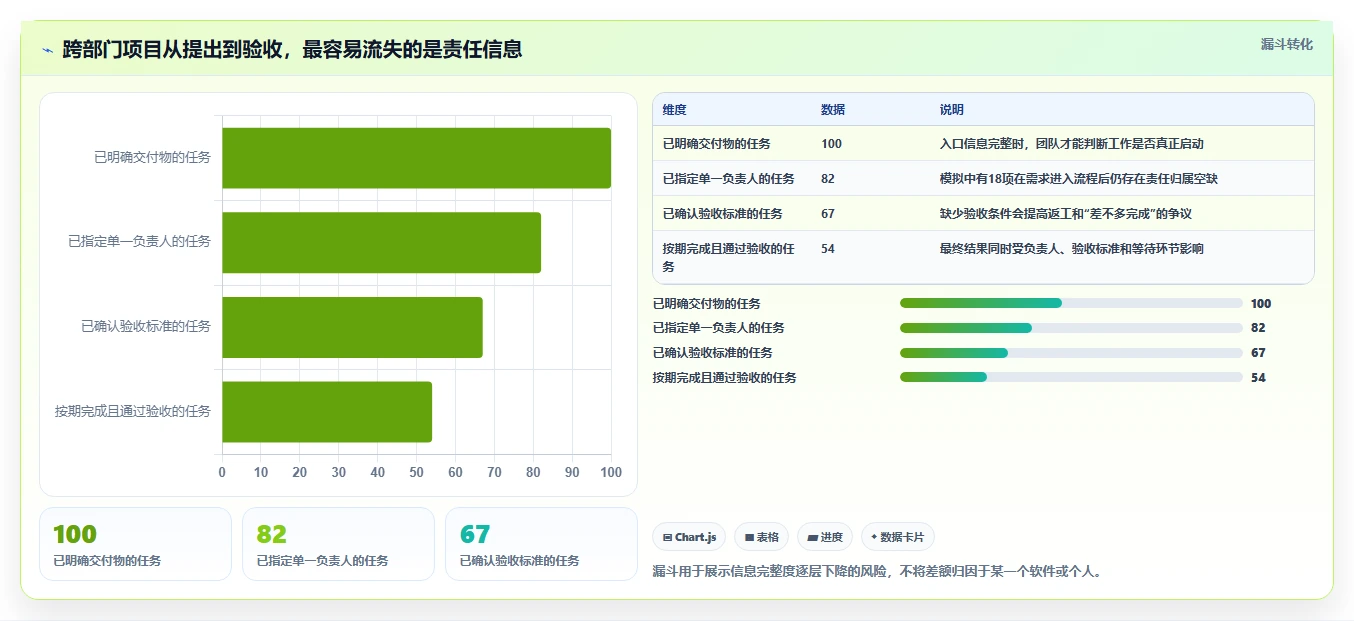Image resolution: width=1354 pixels, height=621 pixels.
Task: Click the 已明确交付物的任务 progress bar
Action: [x=1071, y=303]
